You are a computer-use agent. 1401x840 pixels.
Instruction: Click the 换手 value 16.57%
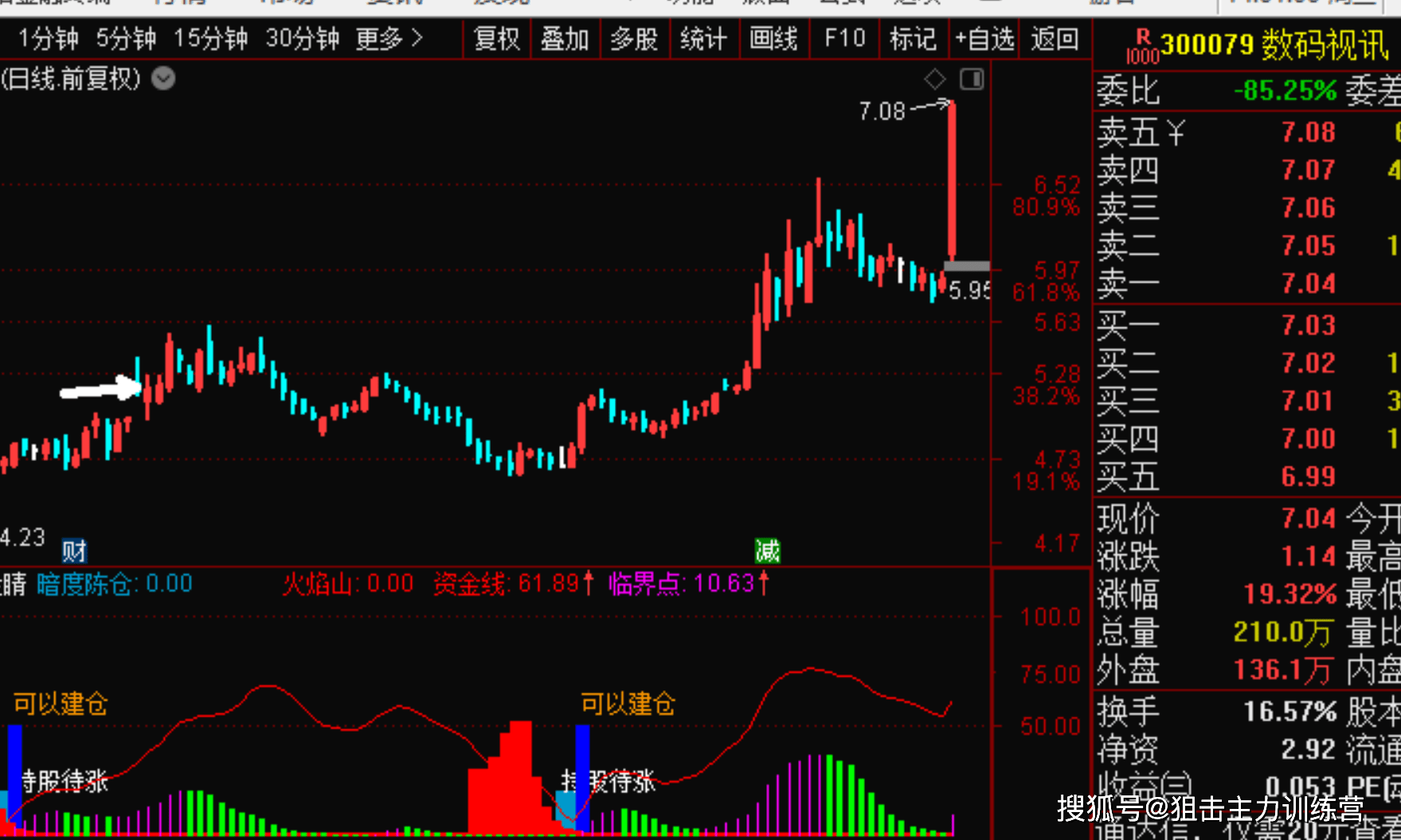[1290, 711]
